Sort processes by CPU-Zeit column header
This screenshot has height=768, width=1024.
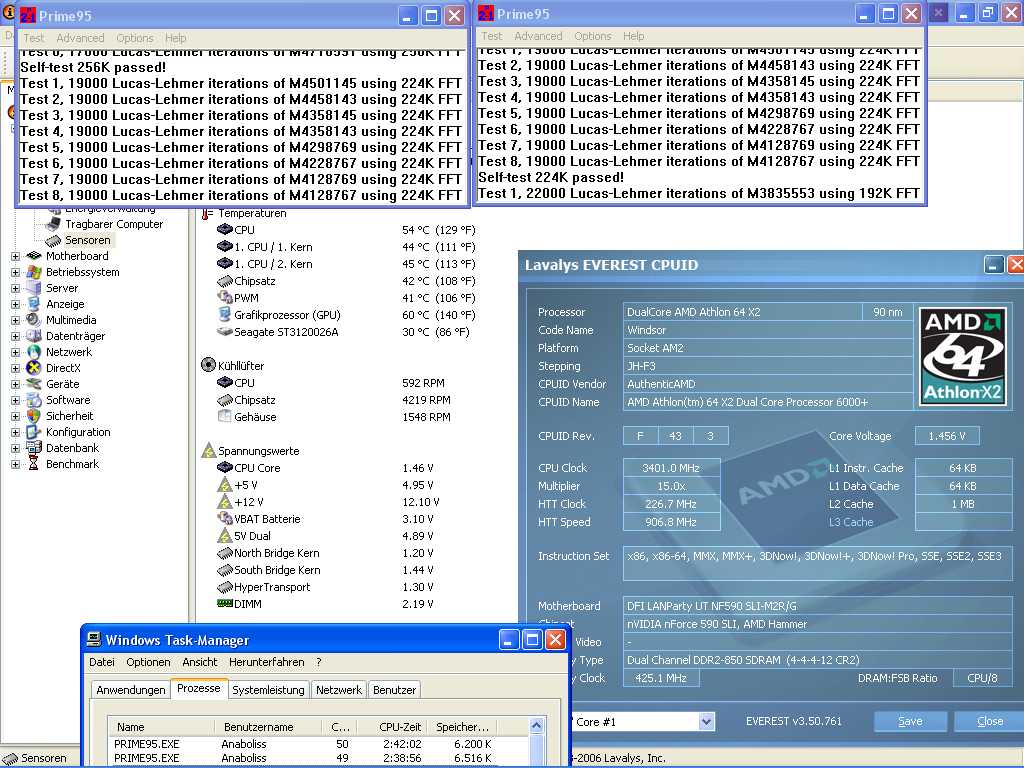392,727
